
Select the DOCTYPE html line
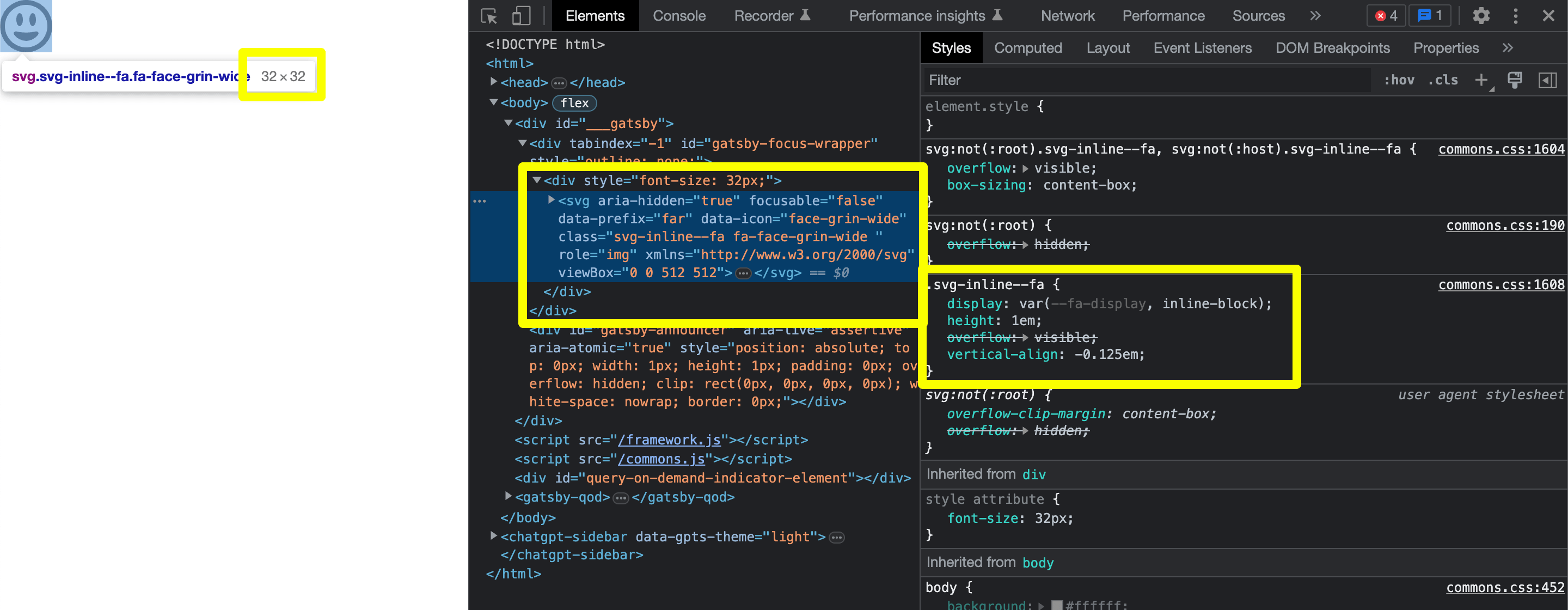pos(545,44)
